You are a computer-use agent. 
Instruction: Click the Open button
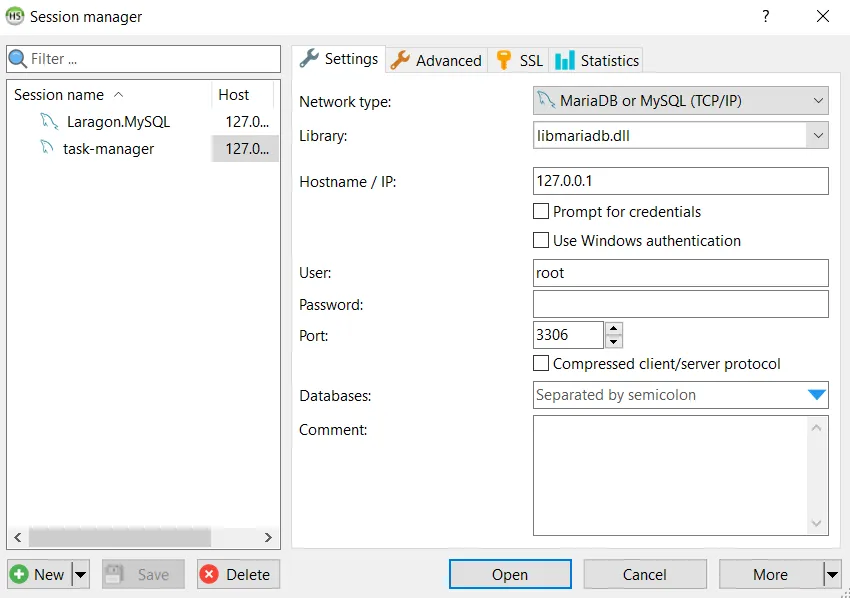pos(510,574)
